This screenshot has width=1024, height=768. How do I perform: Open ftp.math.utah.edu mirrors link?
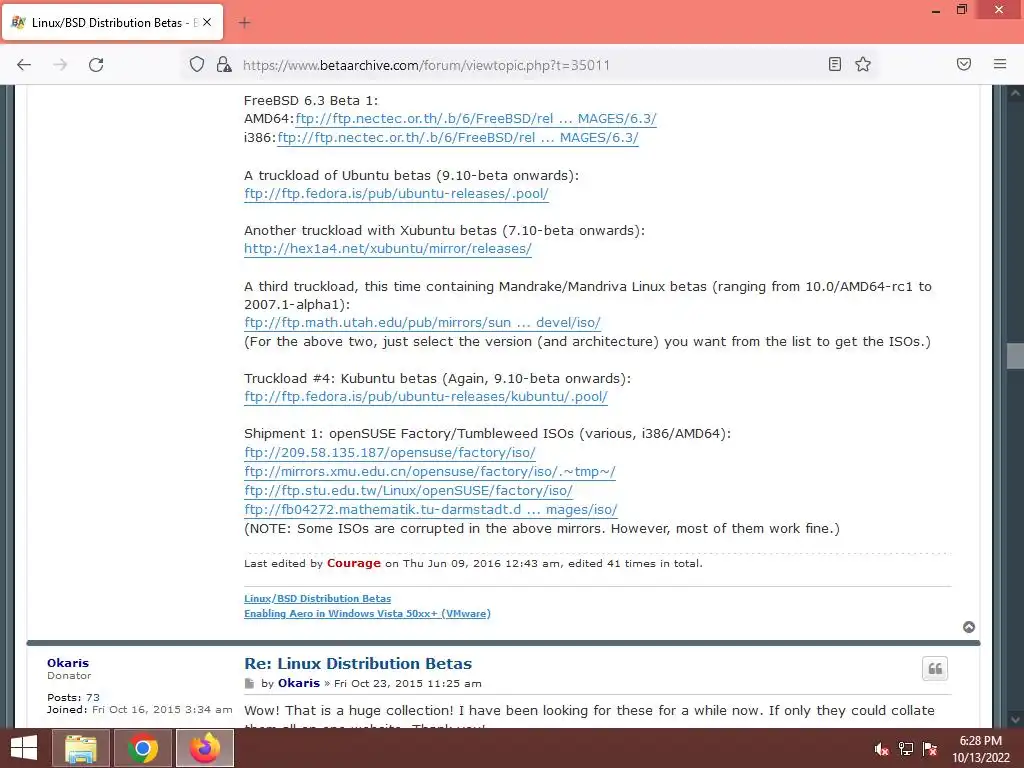[423, 323]
